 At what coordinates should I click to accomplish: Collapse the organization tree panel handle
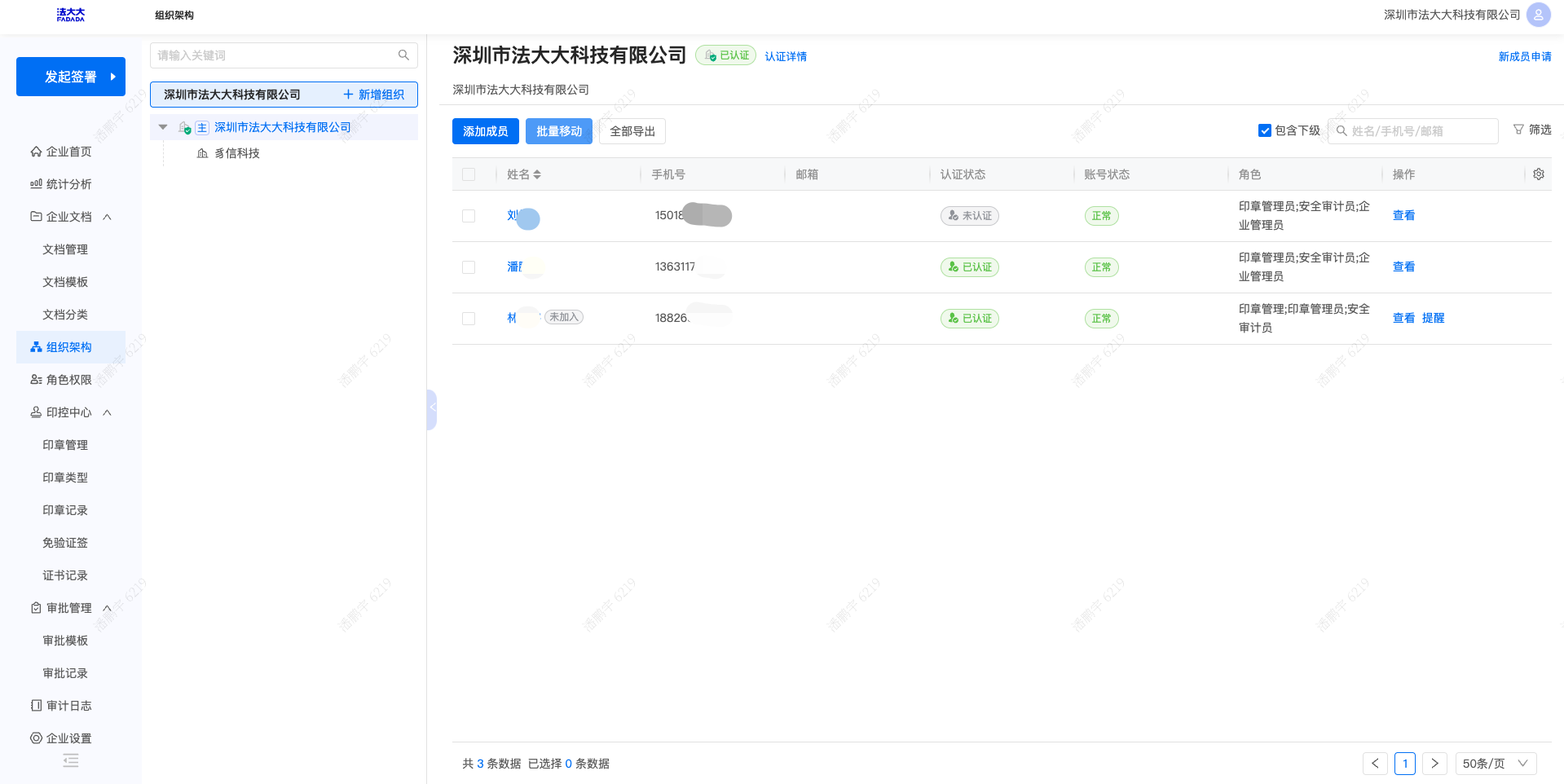coord(432,409)
